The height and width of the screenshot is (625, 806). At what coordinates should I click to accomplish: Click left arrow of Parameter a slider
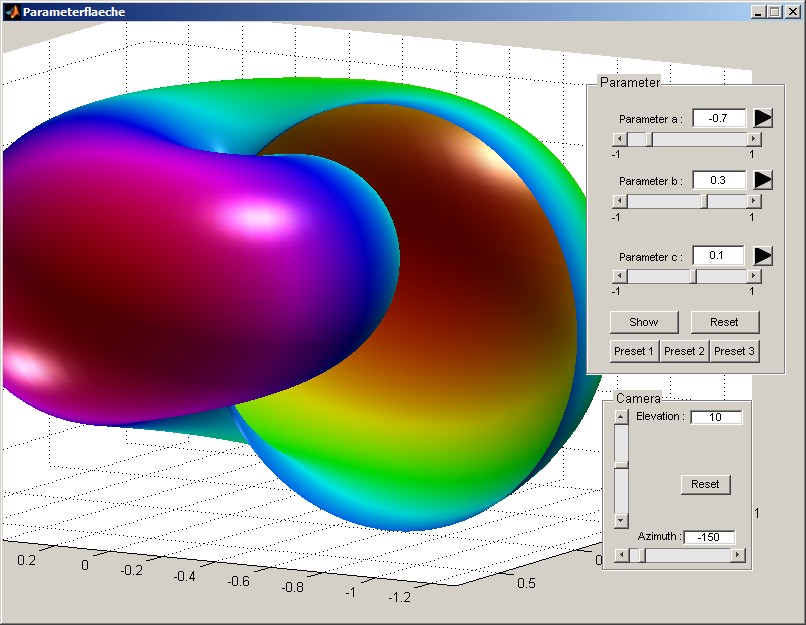click(619, 140)
